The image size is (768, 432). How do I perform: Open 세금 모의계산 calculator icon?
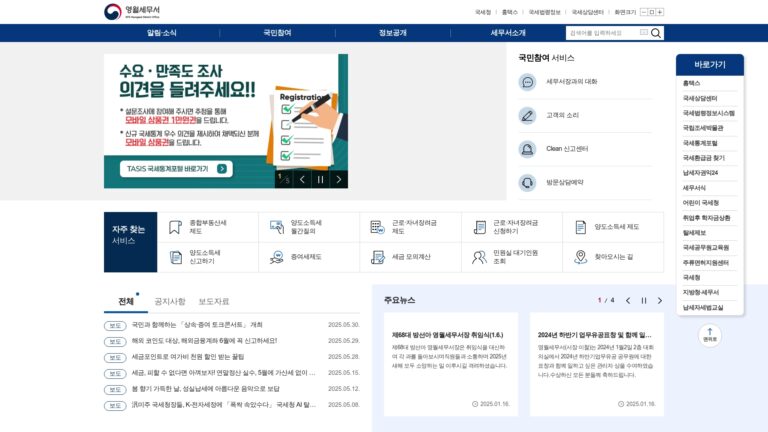tap(378, 257)
